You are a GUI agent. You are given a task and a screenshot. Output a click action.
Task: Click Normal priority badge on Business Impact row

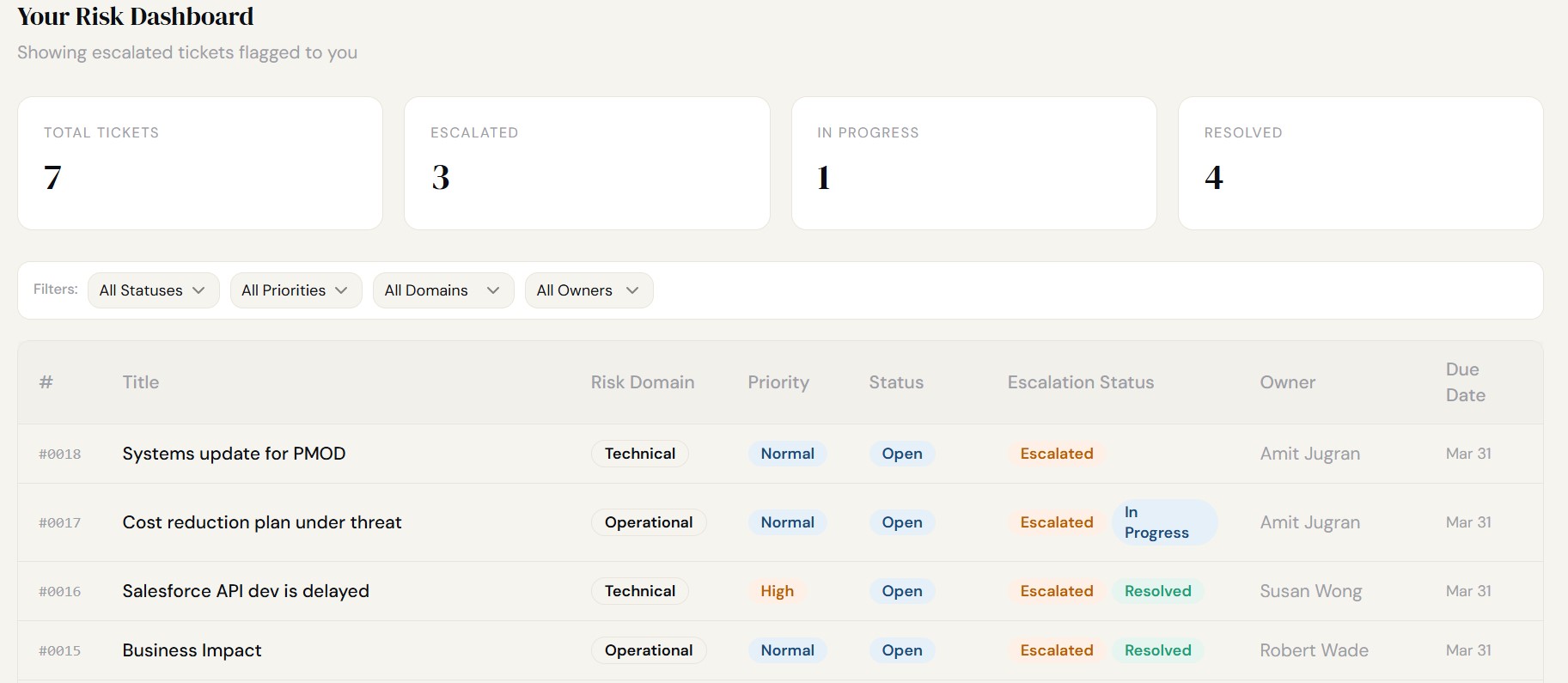788,650
